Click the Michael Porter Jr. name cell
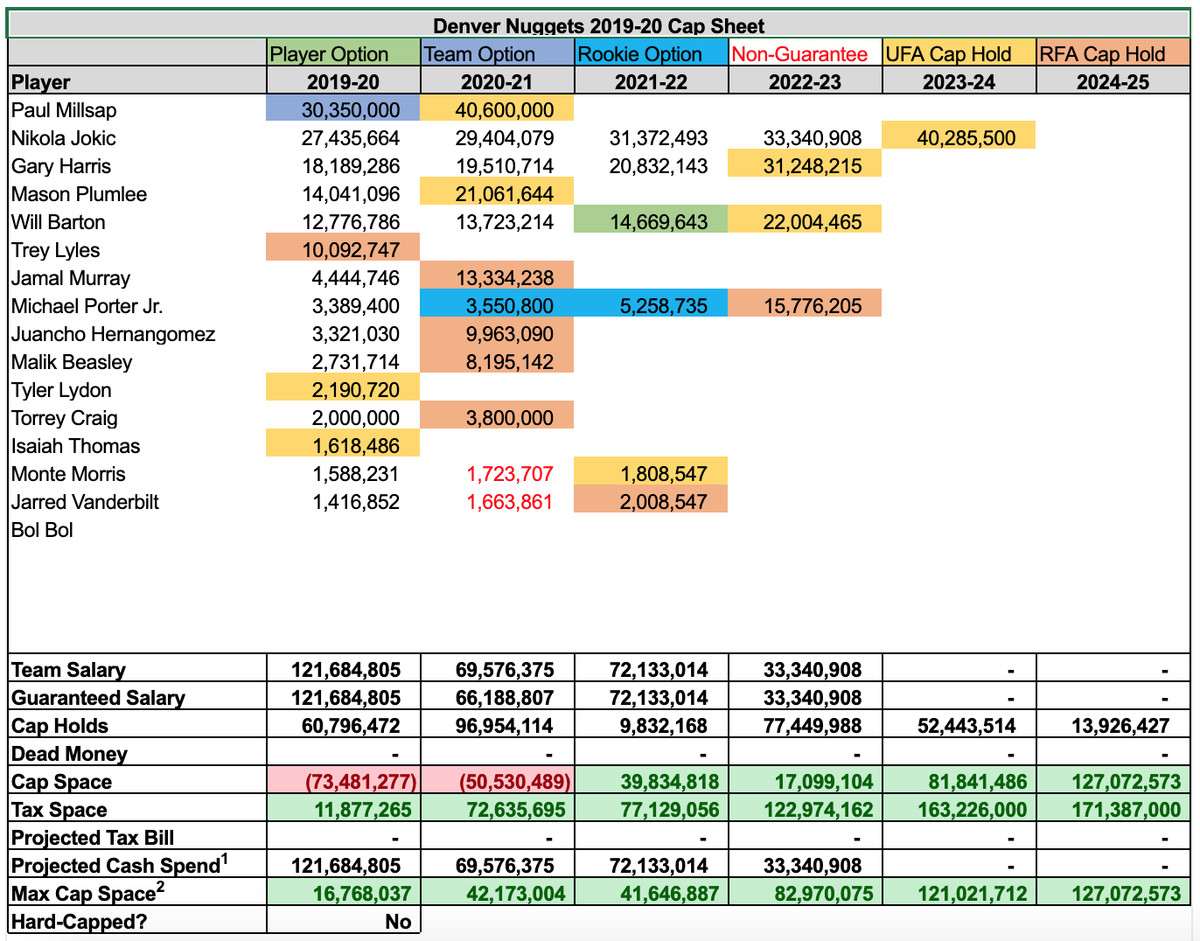The height and width of the screenshot is (941, 1200). [x=138, y=305]
